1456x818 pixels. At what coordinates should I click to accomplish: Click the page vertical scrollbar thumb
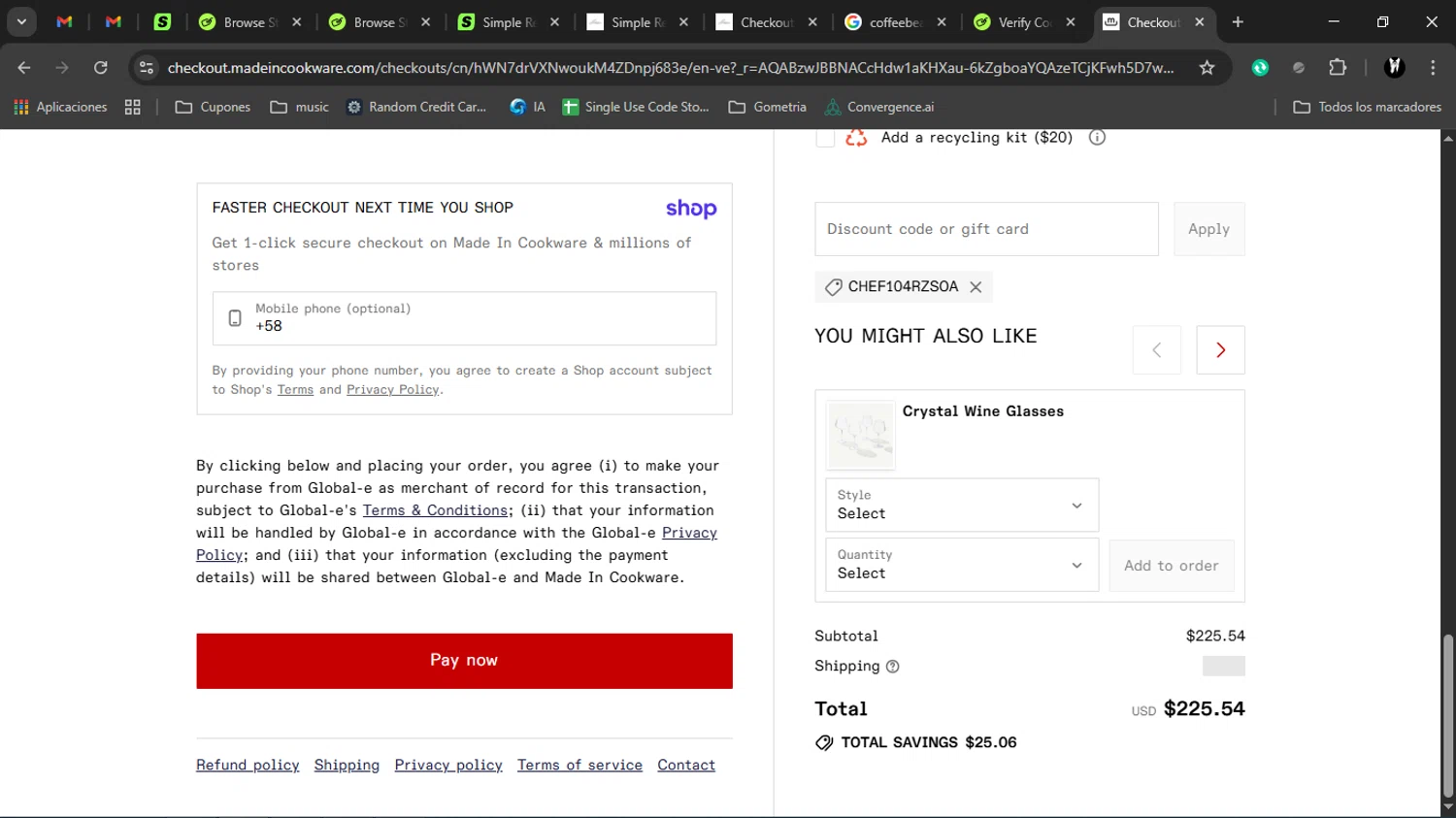pyautogui.click(x=1448, y=716)
